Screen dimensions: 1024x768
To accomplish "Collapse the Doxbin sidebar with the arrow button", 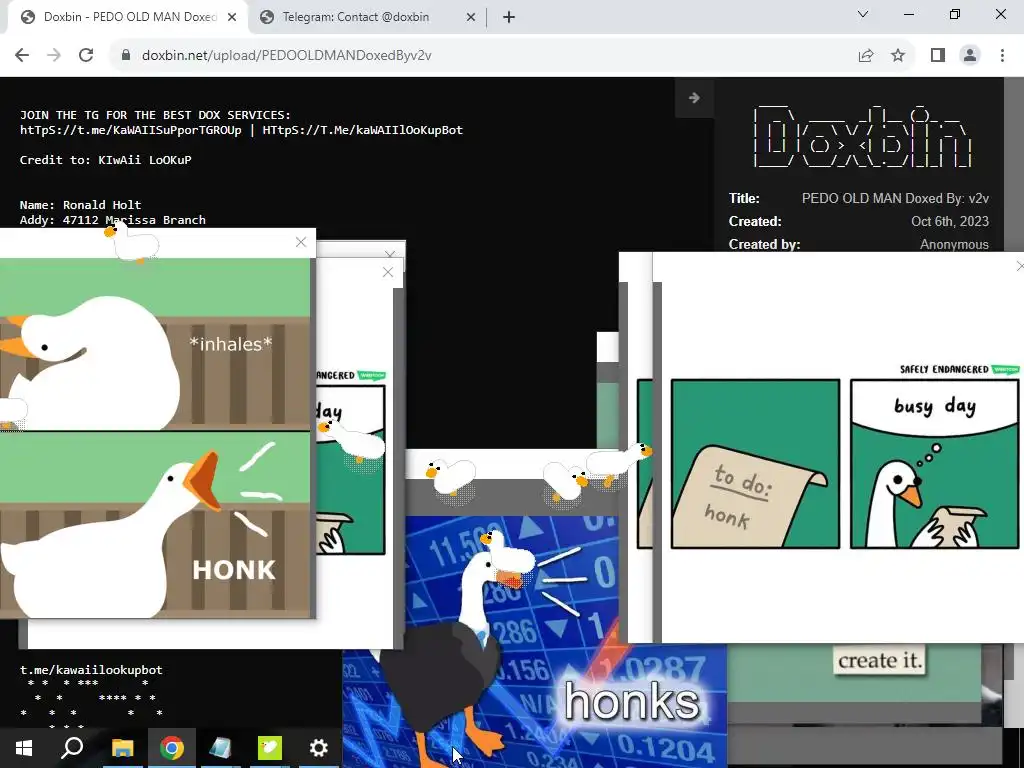I will tap(694, 98).
